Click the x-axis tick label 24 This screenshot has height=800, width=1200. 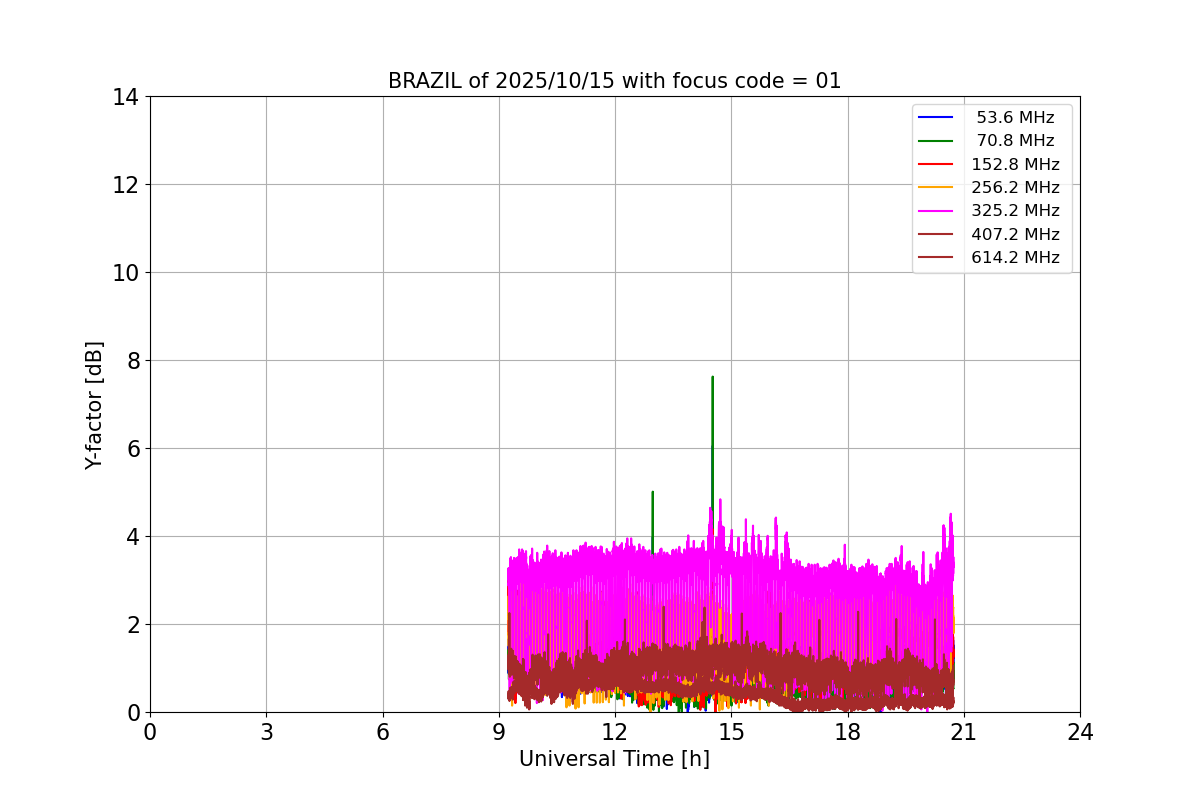1080,732
